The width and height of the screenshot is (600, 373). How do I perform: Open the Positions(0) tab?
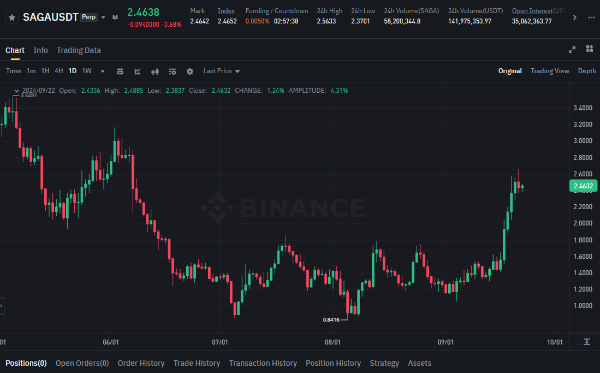click(x=26, y=363)
